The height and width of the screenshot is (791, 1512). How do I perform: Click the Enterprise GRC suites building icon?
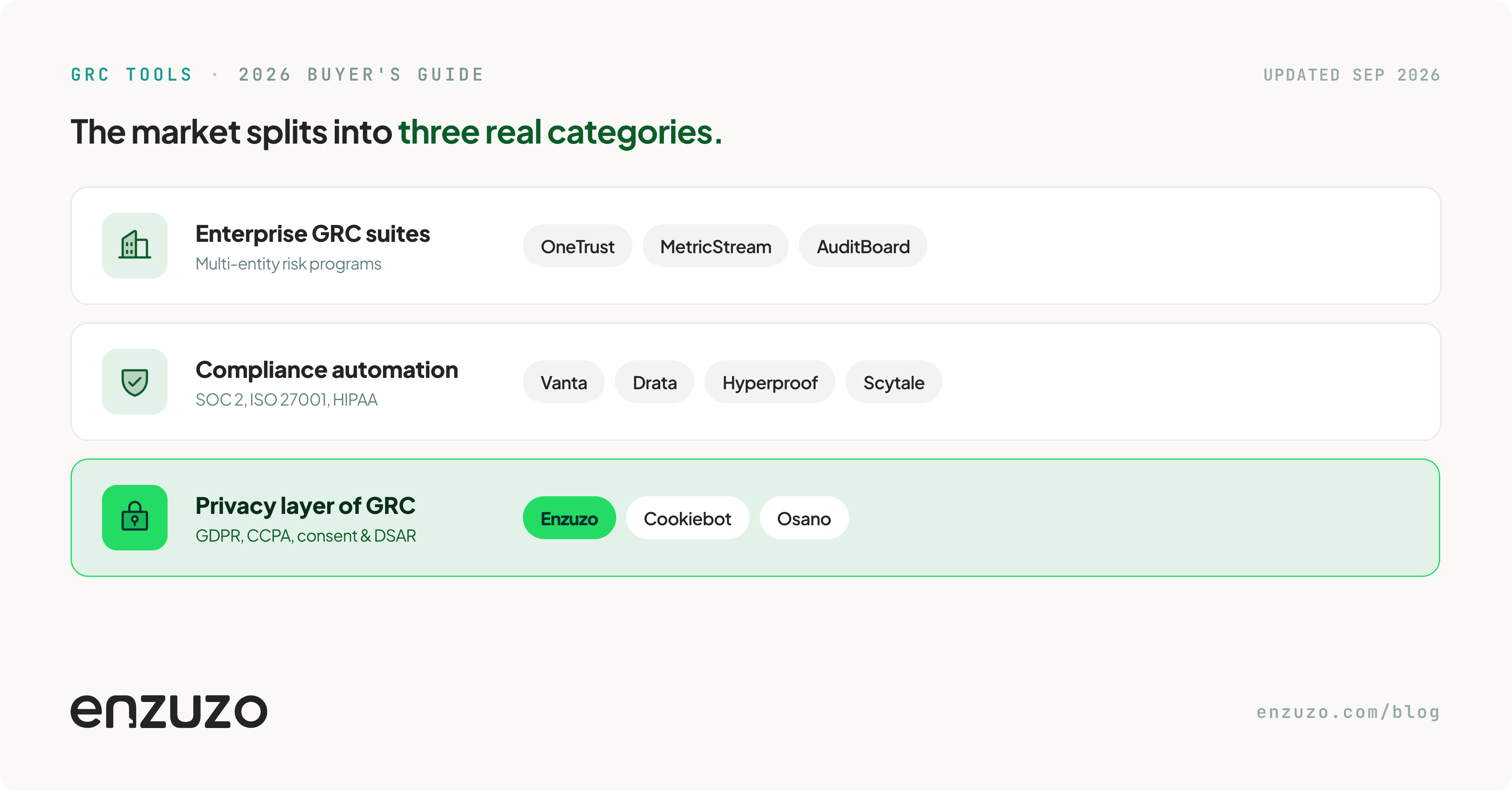134,245
